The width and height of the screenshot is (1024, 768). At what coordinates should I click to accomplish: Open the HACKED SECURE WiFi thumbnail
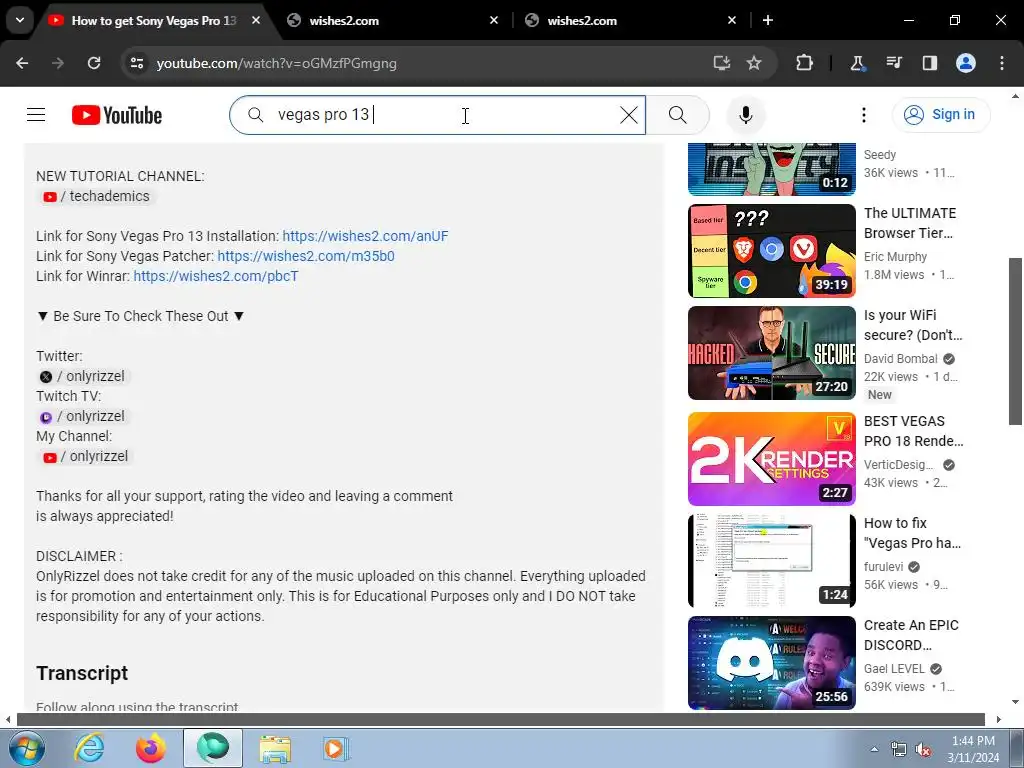771,353
